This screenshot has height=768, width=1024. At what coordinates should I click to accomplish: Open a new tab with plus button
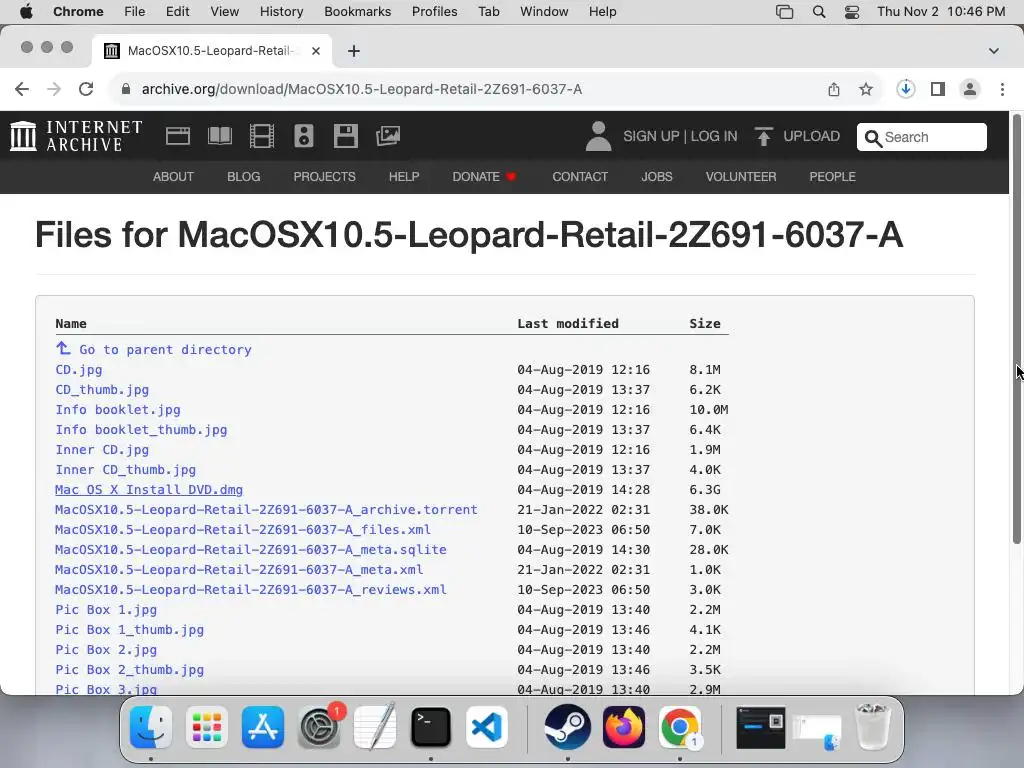click(x=354, y=51)
